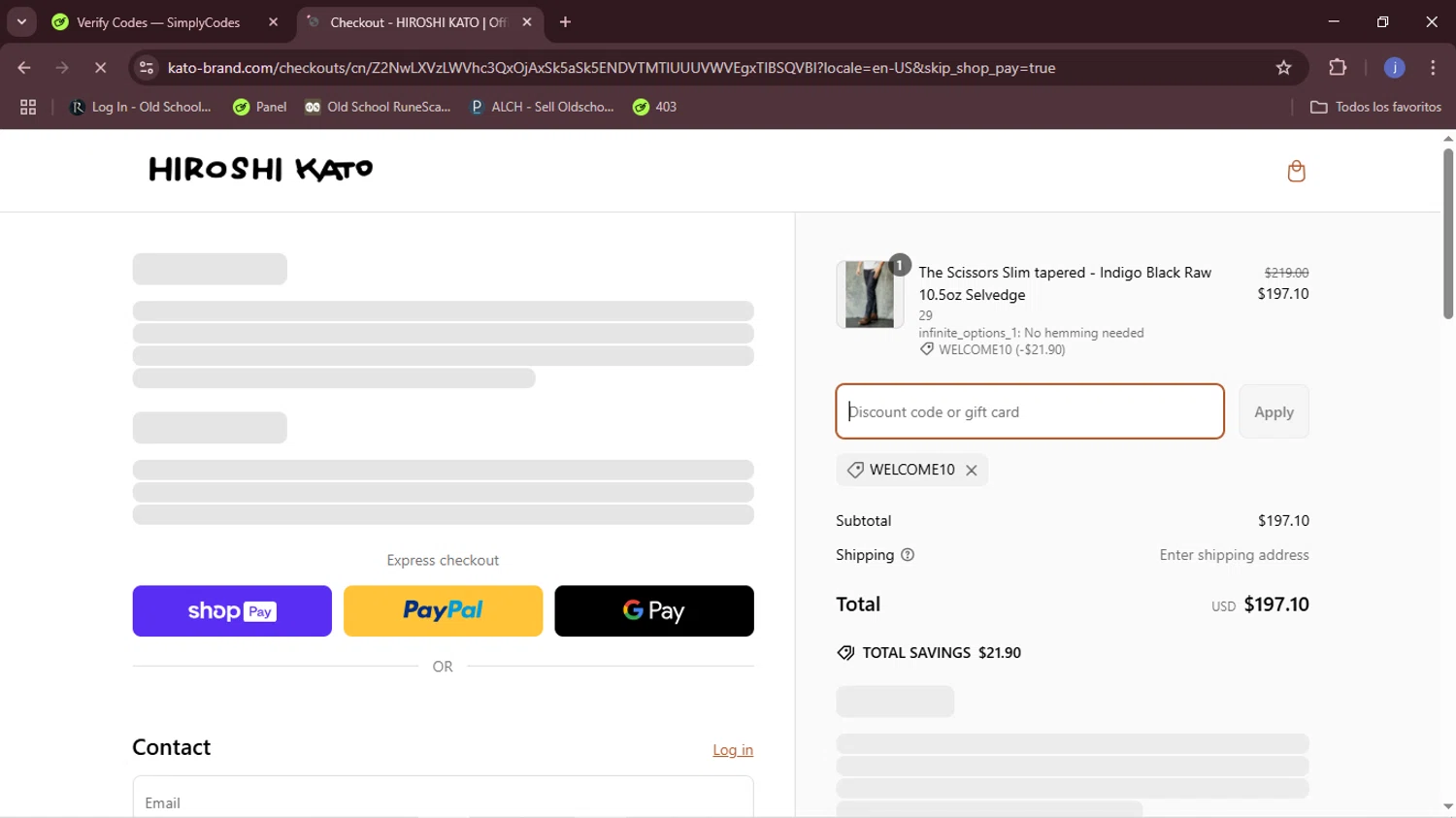Go back to the previous page
This screenshot has height=818, width=1456.
pos(24,68)
